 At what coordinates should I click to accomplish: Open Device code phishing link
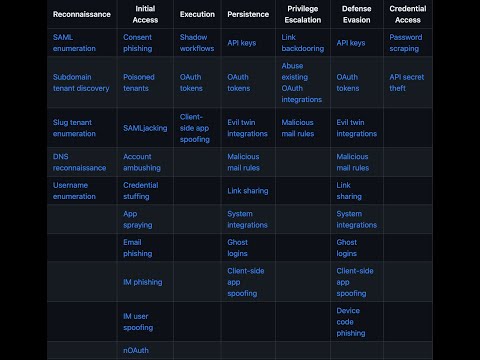pyautogui.click(x=351, y=322)
